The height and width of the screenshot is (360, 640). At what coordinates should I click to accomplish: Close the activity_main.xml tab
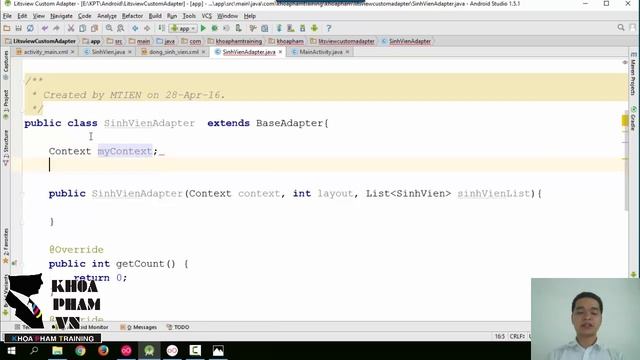73,52
